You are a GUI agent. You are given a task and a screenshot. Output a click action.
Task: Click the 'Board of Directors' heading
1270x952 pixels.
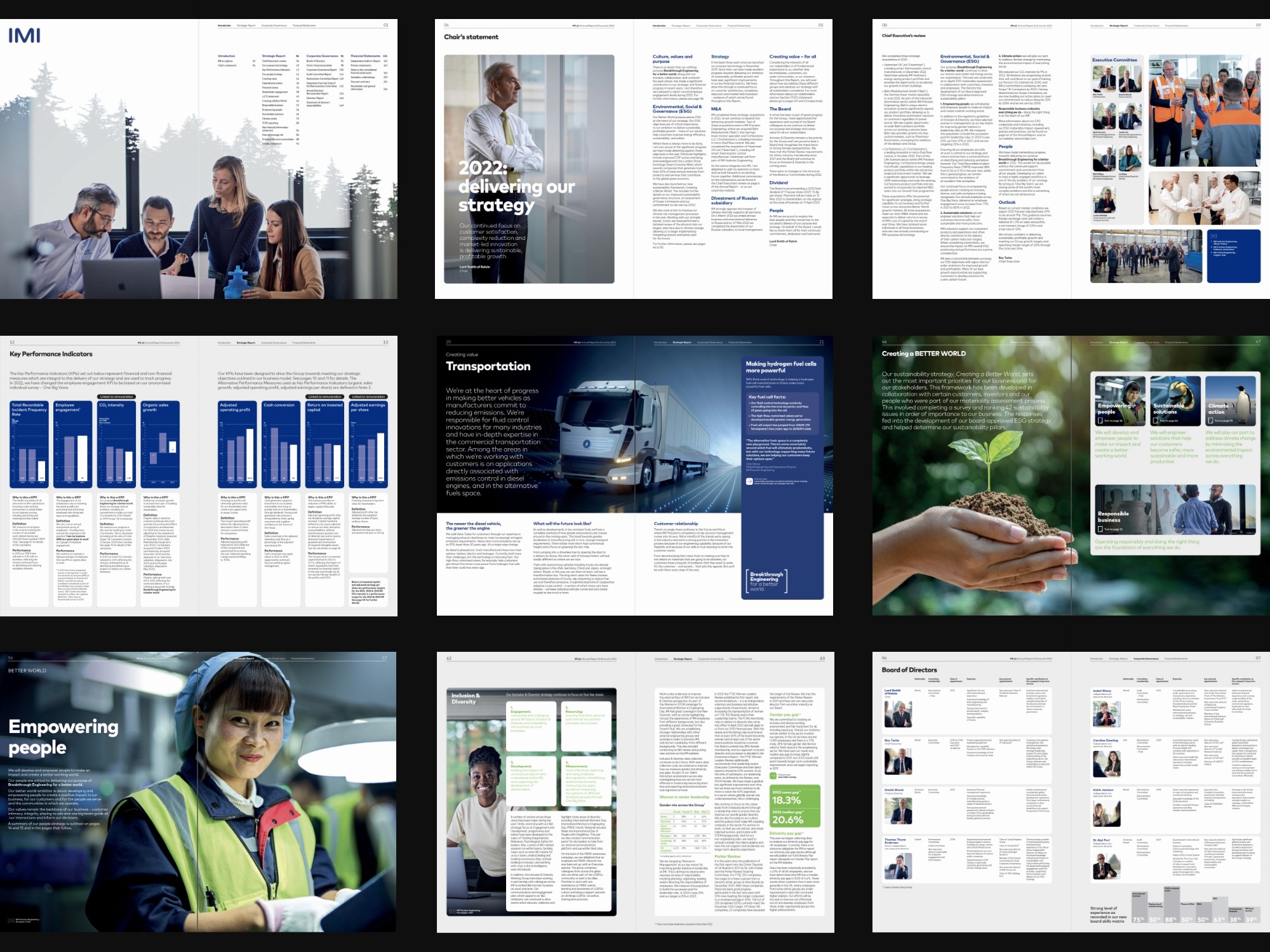pyautogui.click(x=909, y=670)
